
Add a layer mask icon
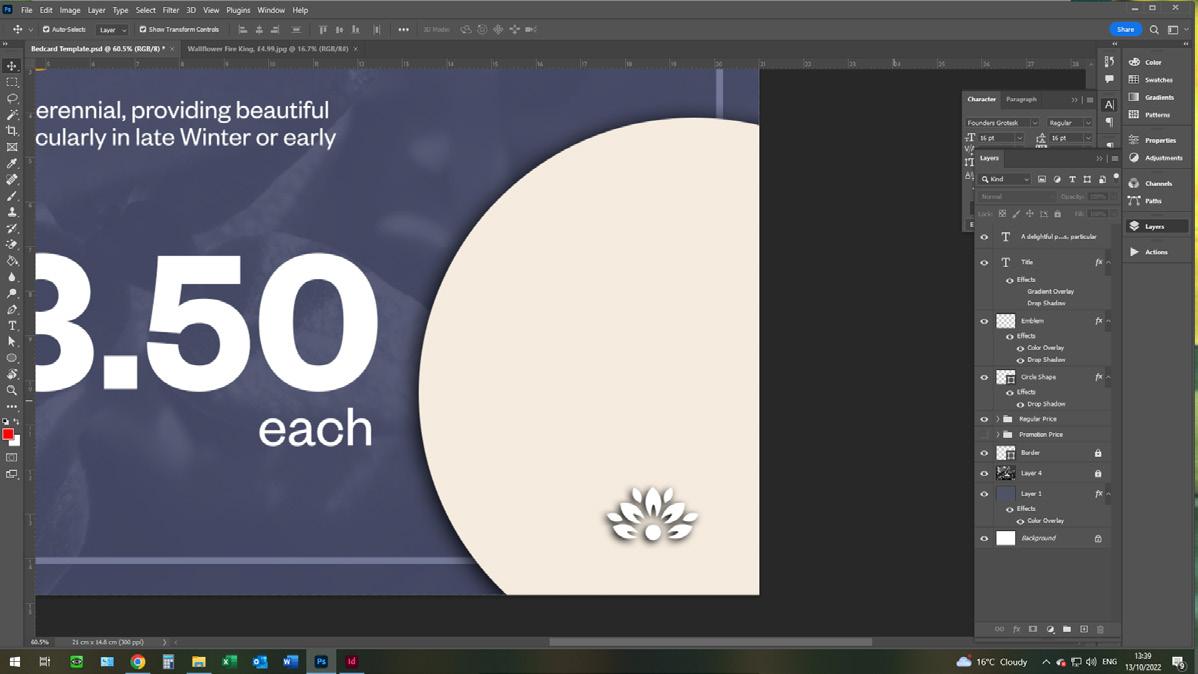click(1033, 629)
